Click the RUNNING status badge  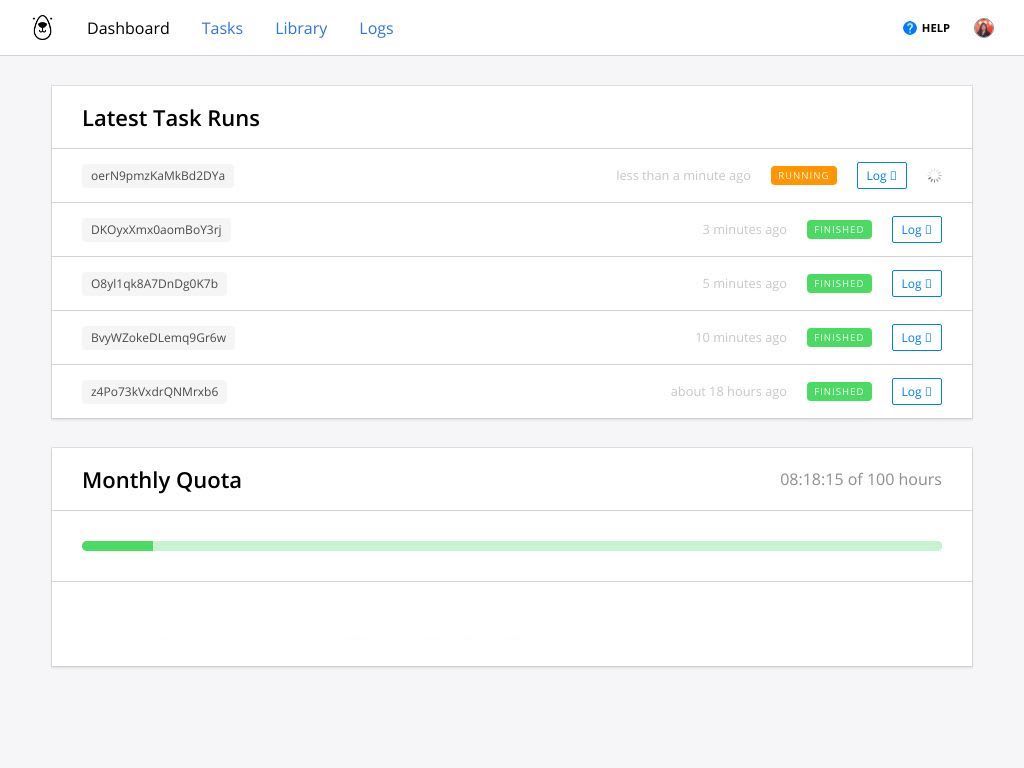pyautogui.click(x=803, y=175)
